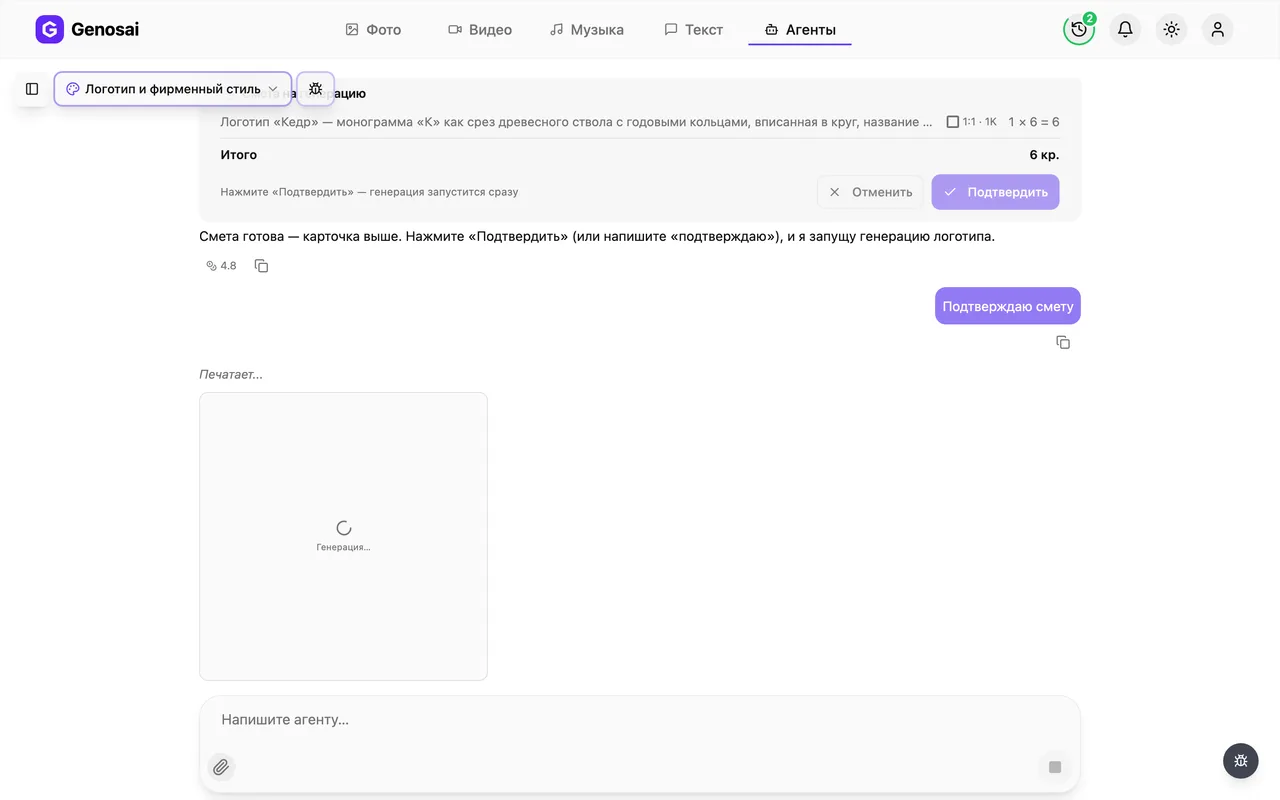Toggle the sidebar panel icon
The image size is (1280, 800).
[x=32, y=89]
